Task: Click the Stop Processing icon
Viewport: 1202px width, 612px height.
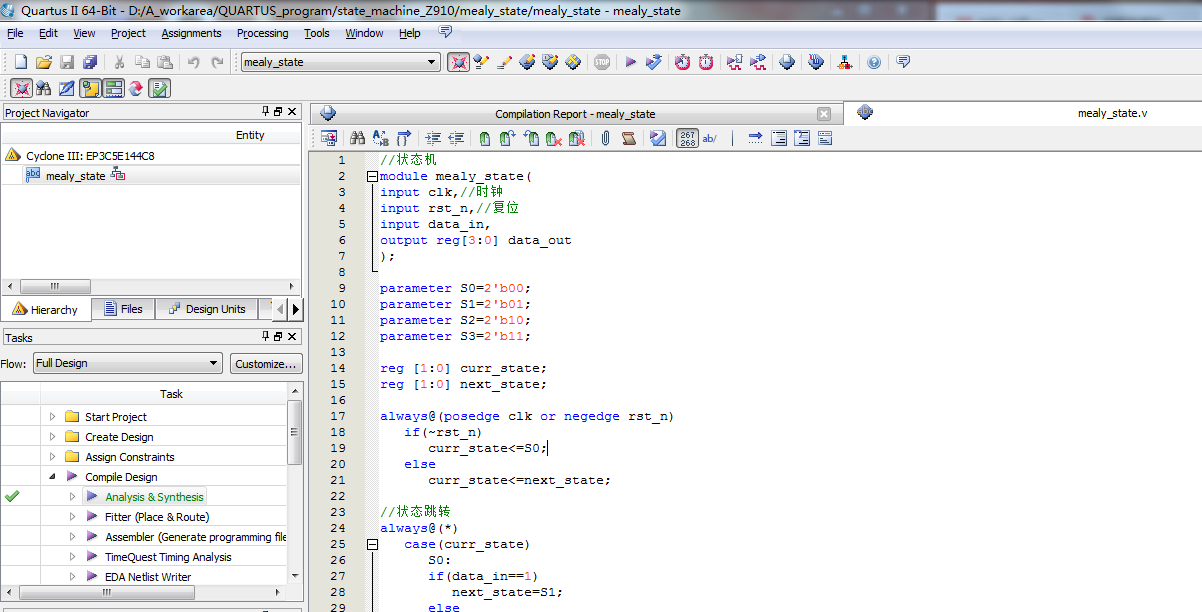Action: tap(602, 62)
